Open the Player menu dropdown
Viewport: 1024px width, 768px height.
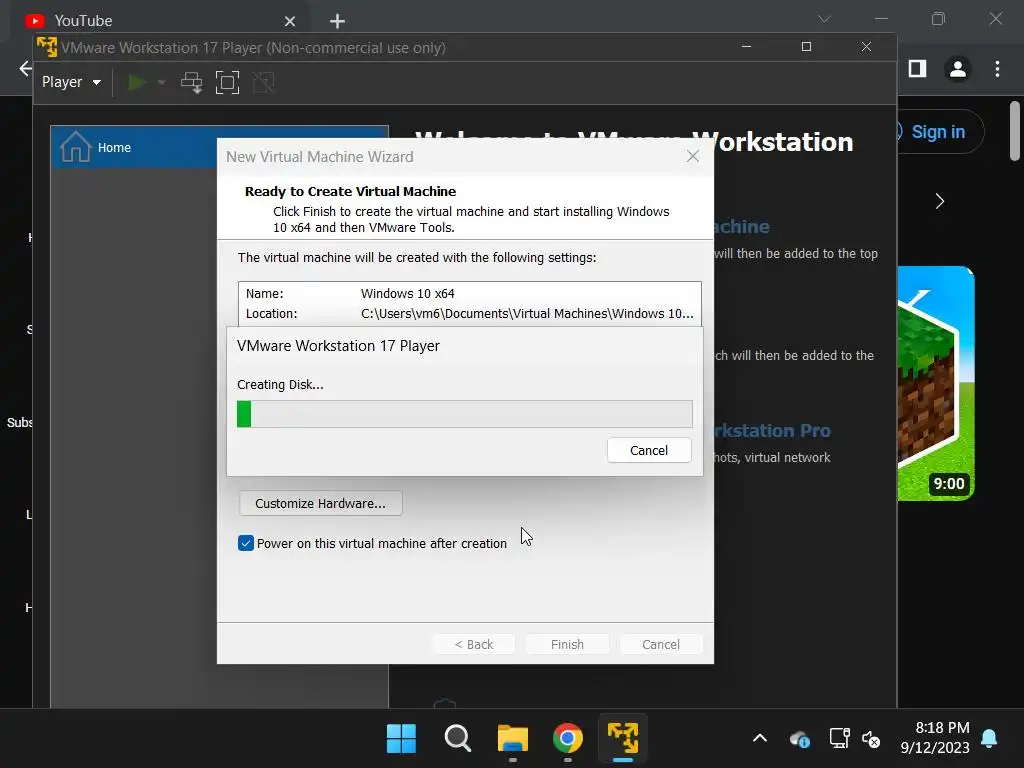point(71,82)
